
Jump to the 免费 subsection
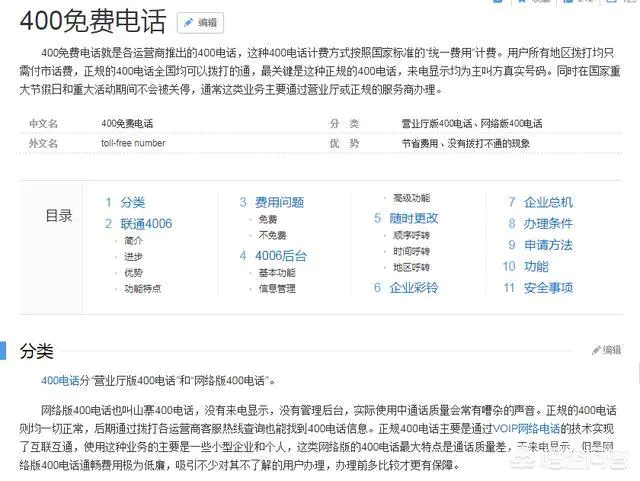(268, 219)
